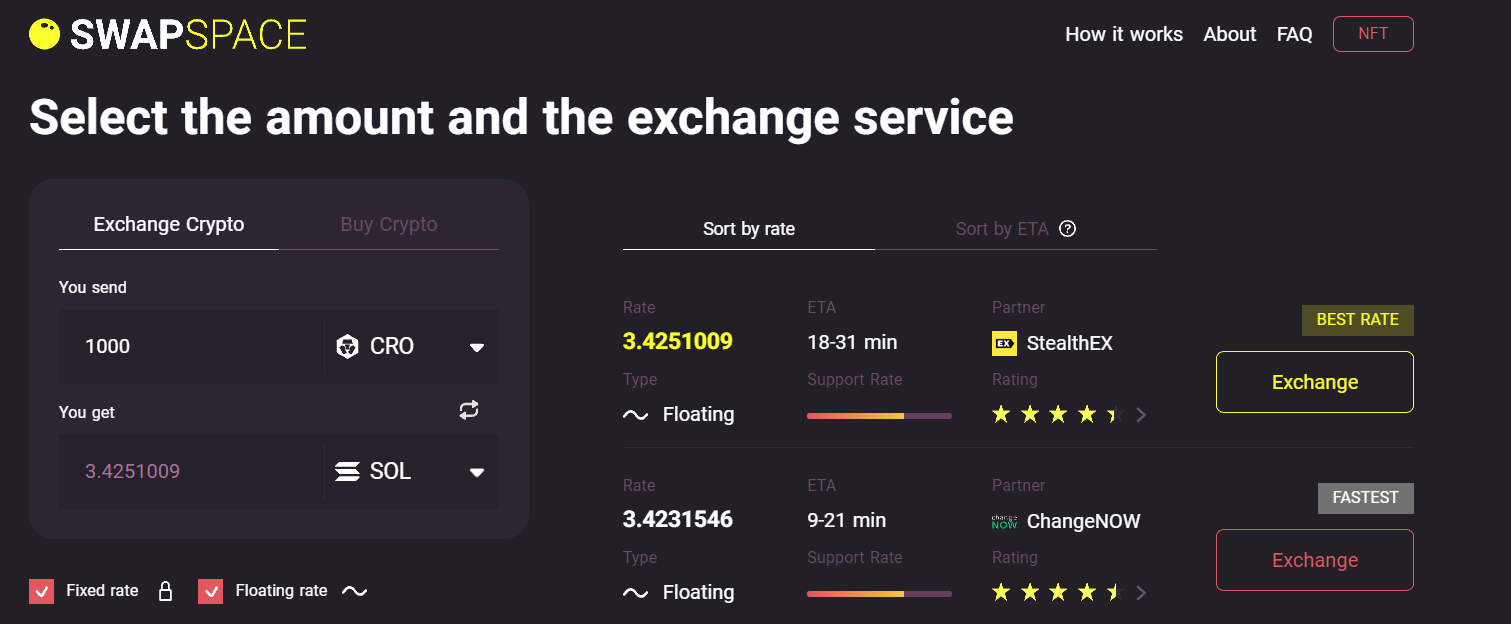Screen dimensions: 1511x624
Task: Click Exchange button for ChangeNOW
Action: [1315, 560]
